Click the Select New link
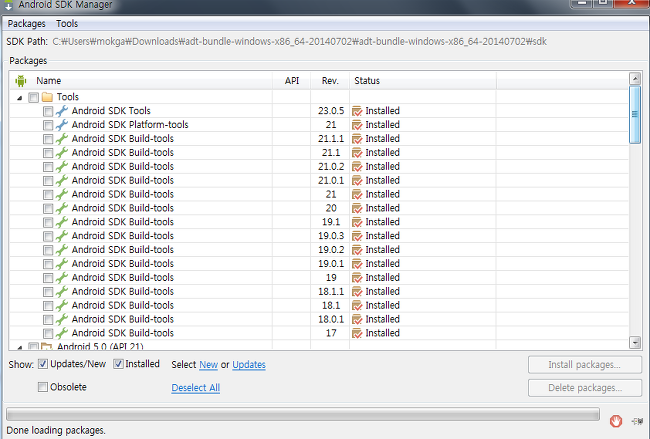This screenshot has height=439, width=650. point(209,365)
